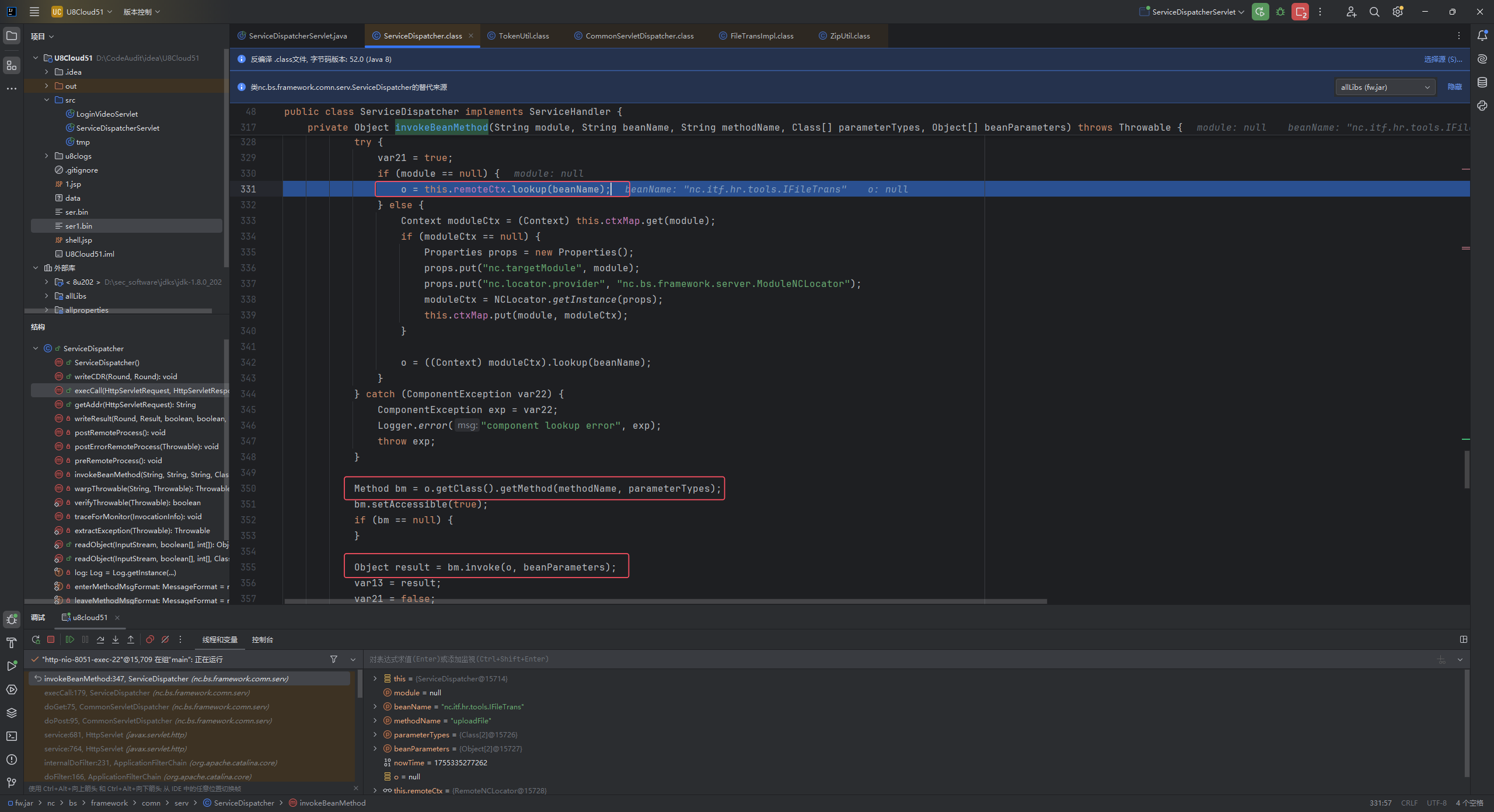The width and height of the screenshot is (1494, 812).
Task: Click Step Into in debugger toolbar
Action: tap(116, 640)
